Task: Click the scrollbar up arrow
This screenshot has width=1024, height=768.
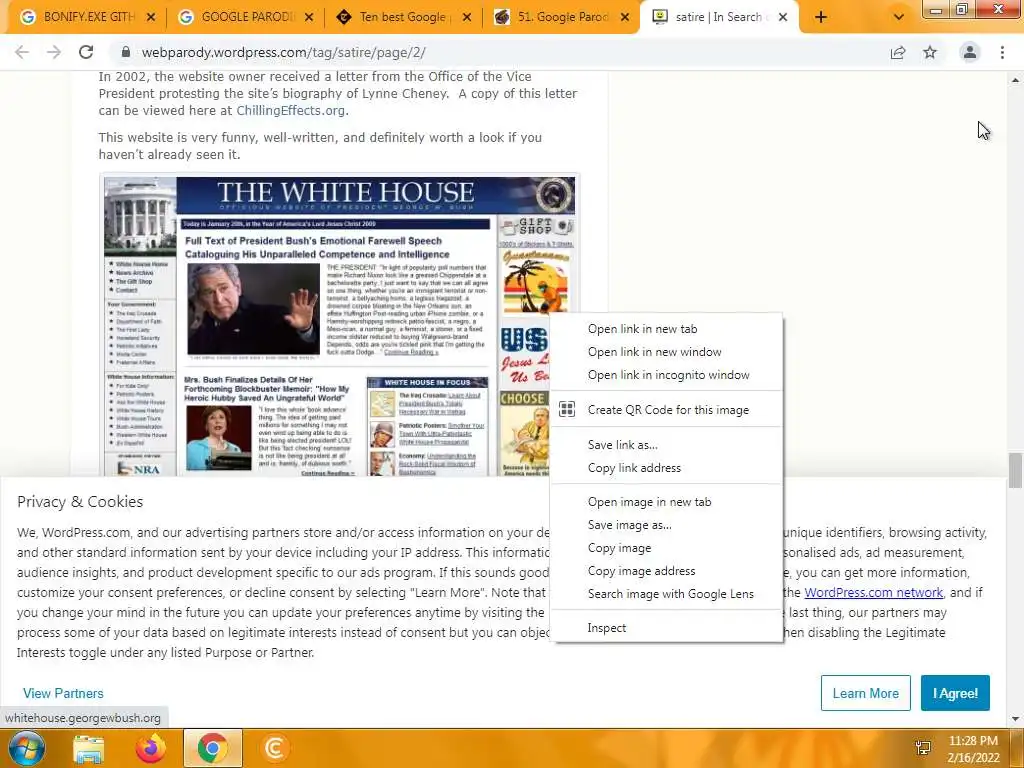Action: (1015, 80)
